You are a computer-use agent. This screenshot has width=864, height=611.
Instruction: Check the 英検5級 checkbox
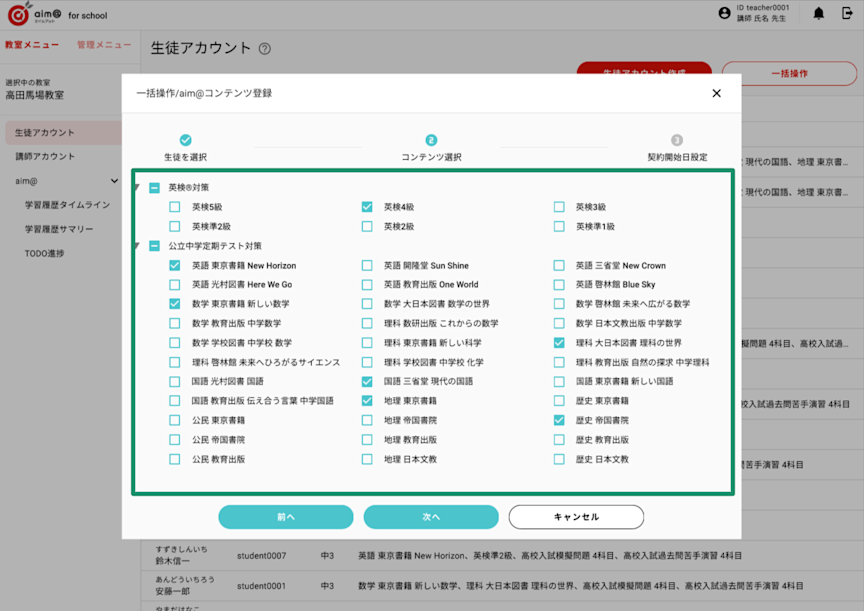pyautogui.click(x=175, y=207)
